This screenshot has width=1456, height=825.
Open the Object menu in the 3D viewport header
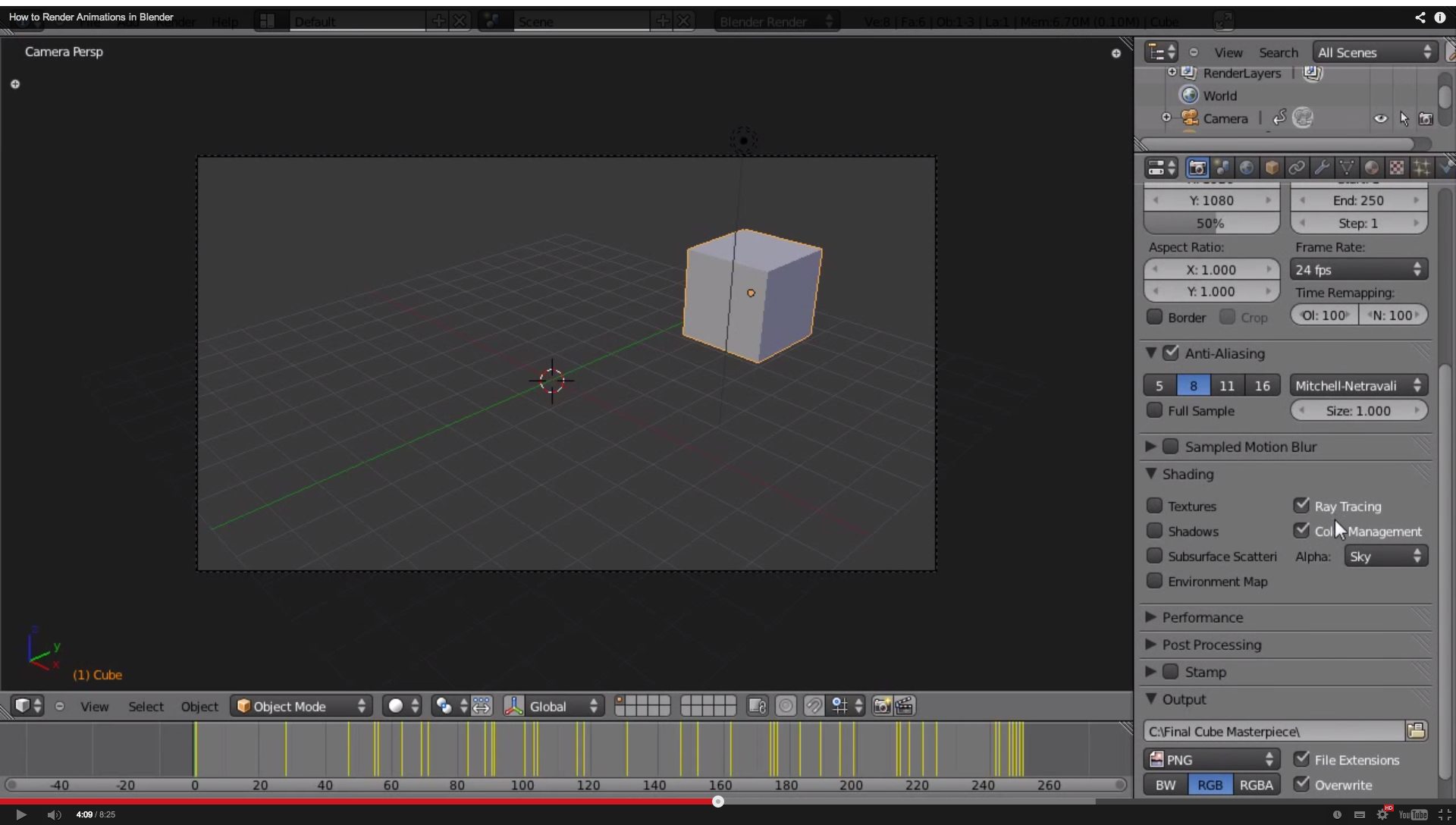click(199, 705)
